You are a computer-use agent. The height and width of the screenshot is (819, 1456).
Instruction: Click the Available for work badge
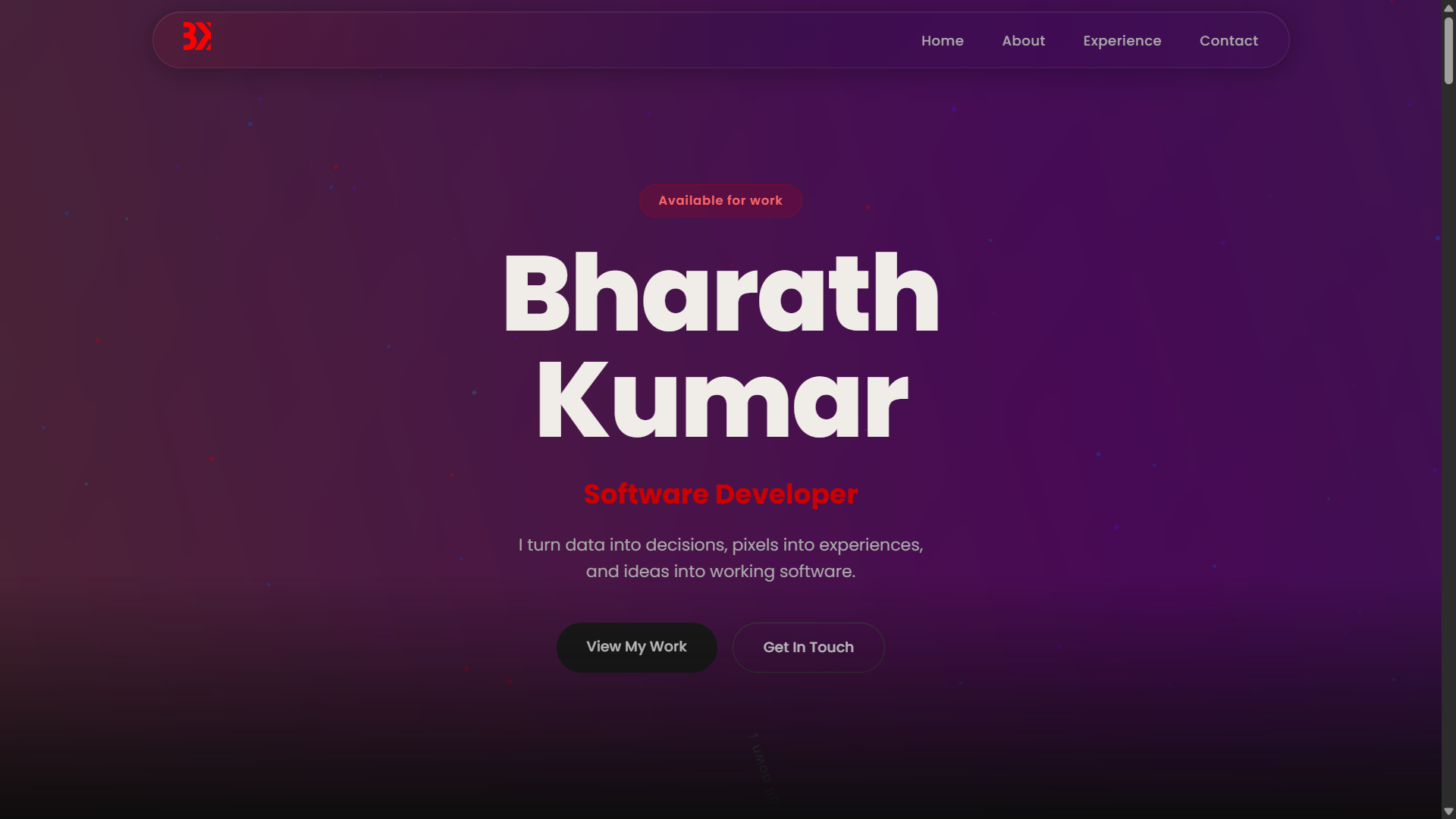point(720,201)
